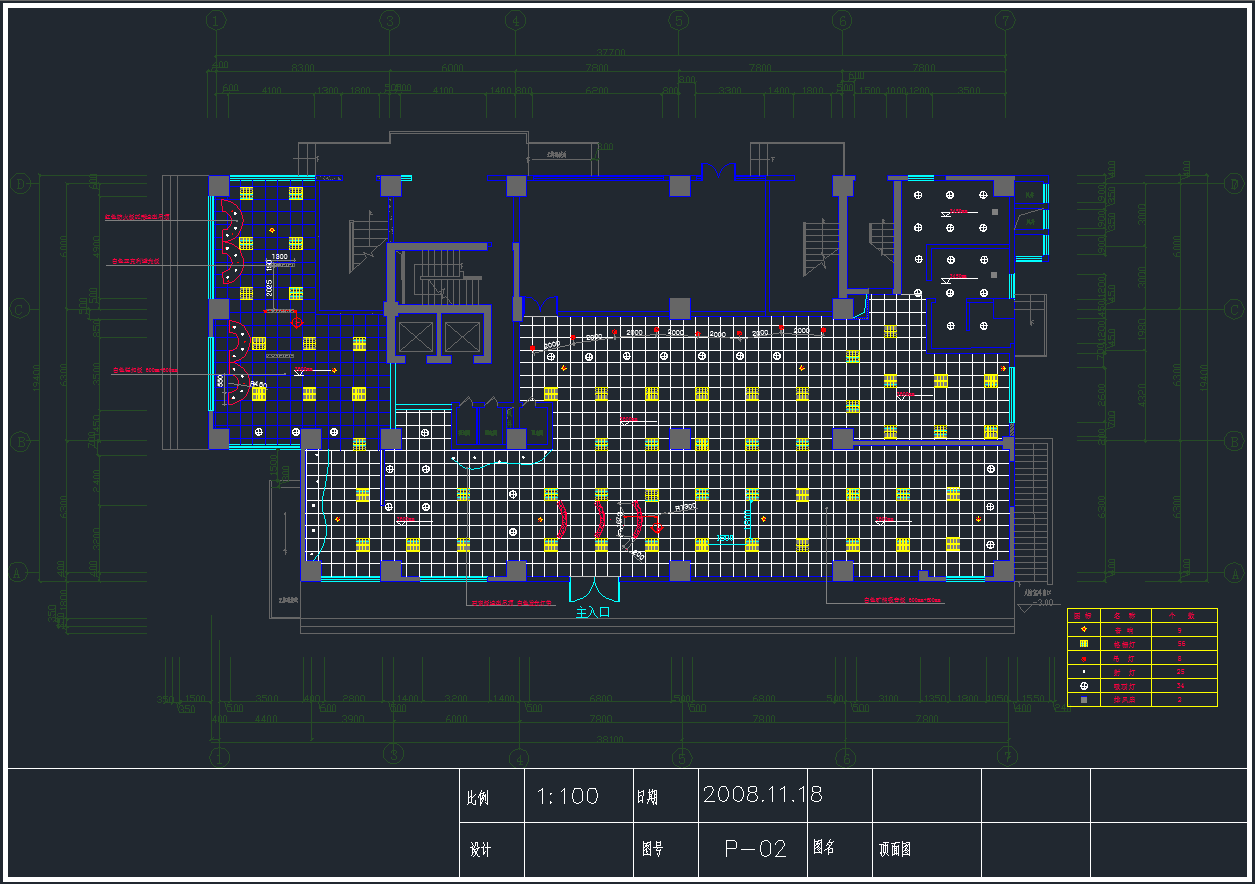Select the drawing name 顶面图 text
This screenshot has height=884, width=1255.
coord(895,850)
